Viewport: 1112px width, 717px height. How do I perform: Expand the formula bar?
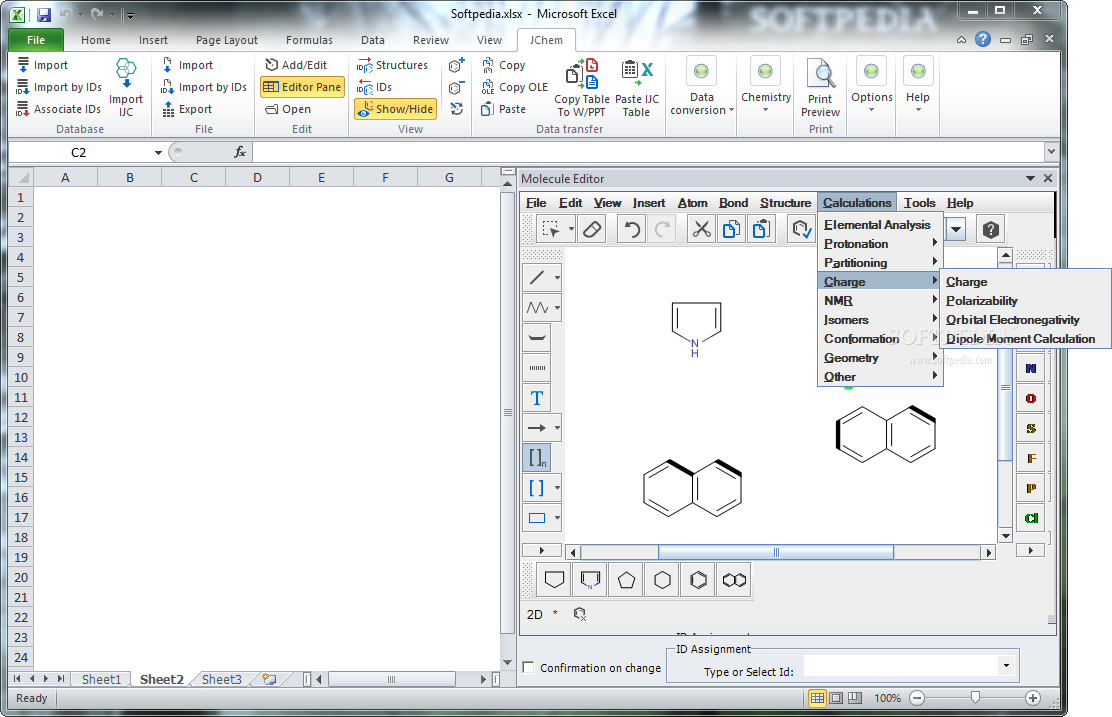tap(1051, 151)
